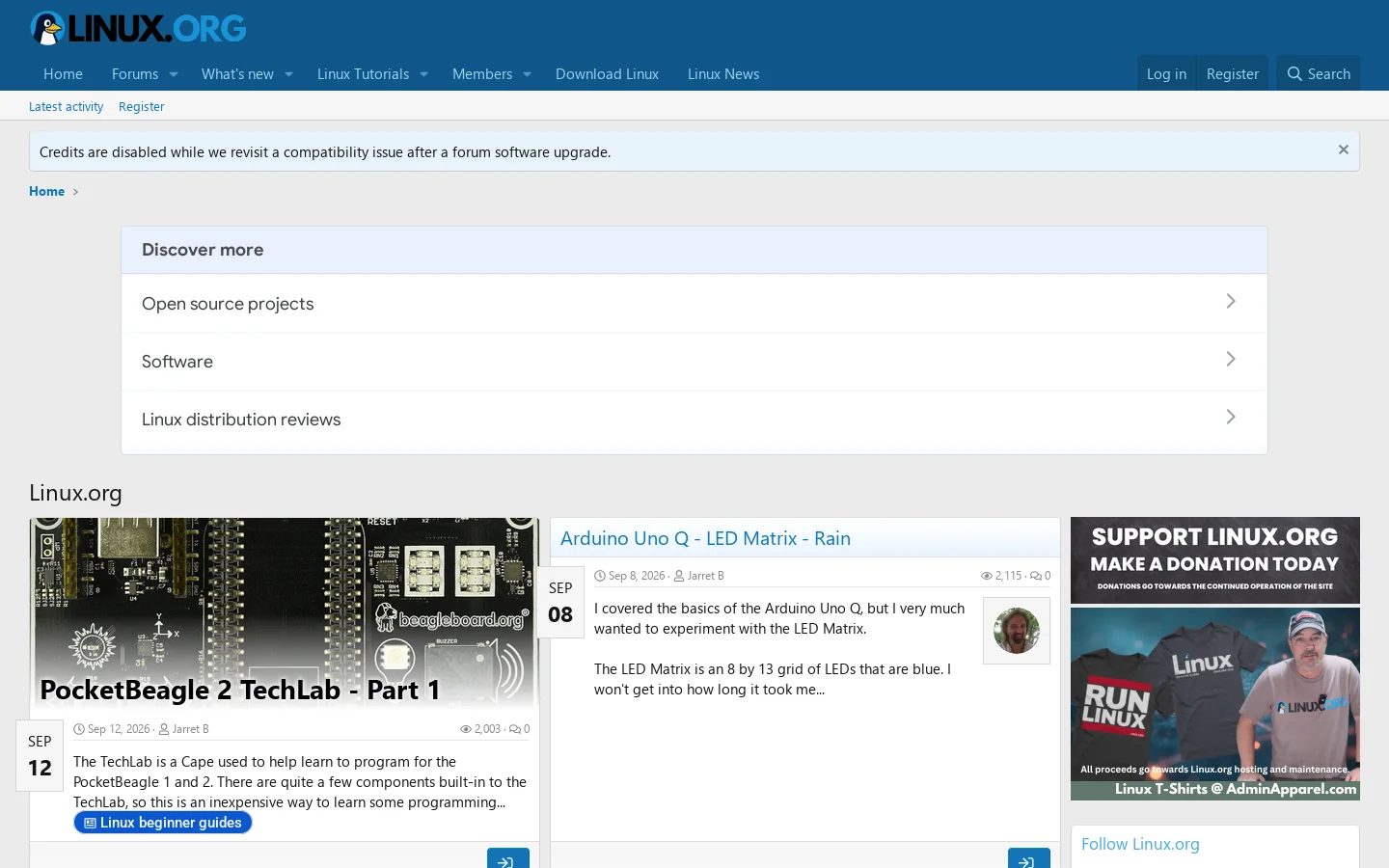Click Jarret B author link under PocketBeagle post
The width and height of the screenshot is (1389, 868).
(190, 729)
